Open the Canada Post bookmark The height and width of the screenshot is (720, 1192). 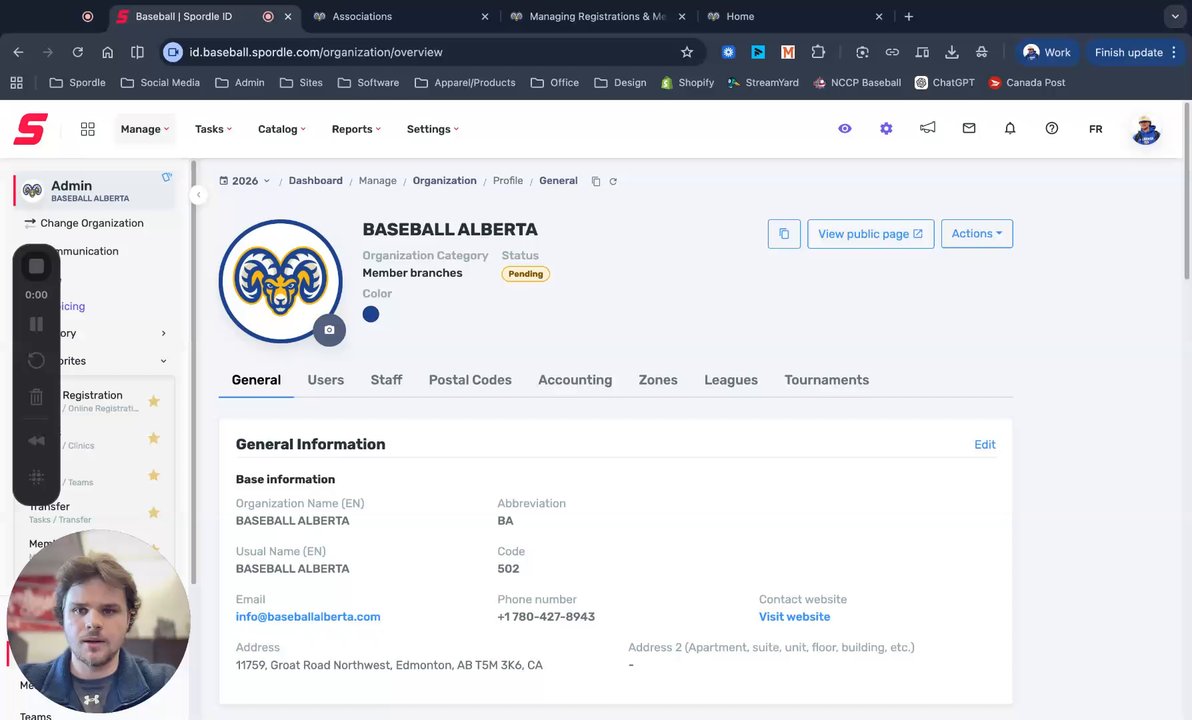click(x=1026, y=82)
